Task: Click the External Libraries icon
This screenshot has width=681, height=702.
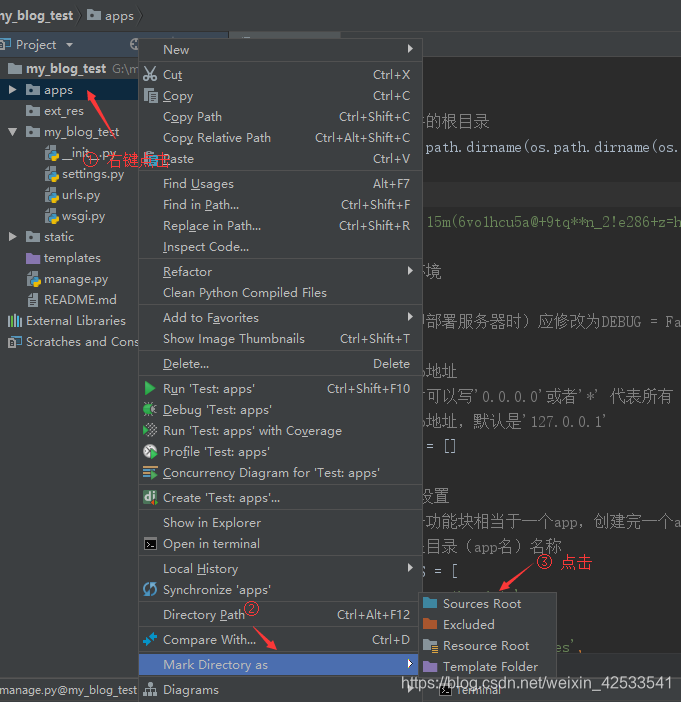Action: [x=15, y=321]
